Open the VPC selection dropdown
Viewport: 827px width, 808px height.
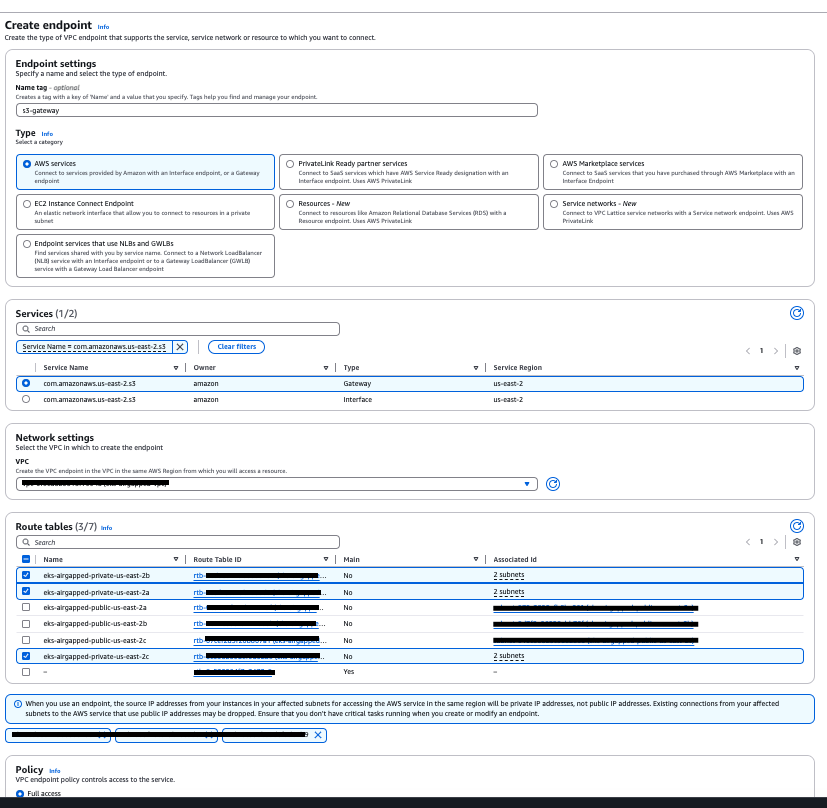(527, 484)
